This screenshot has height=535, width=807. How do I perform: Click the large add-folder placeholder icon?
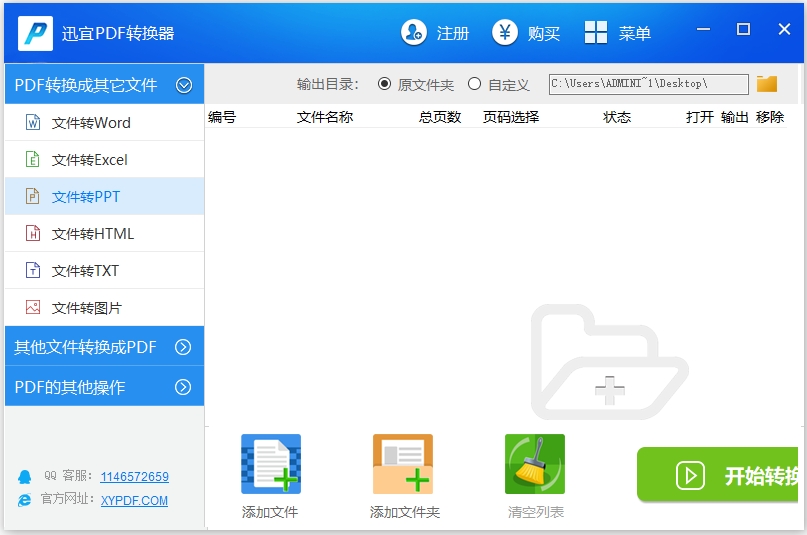pos(610,362)
